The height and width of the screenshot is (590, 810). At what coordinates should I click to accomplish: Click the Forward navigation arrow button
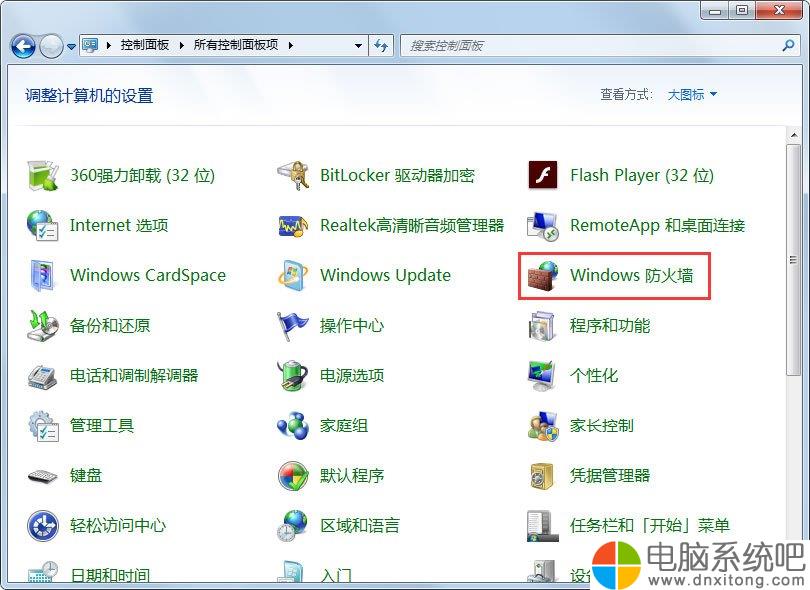pyautogui.click(x=51, y=46)
